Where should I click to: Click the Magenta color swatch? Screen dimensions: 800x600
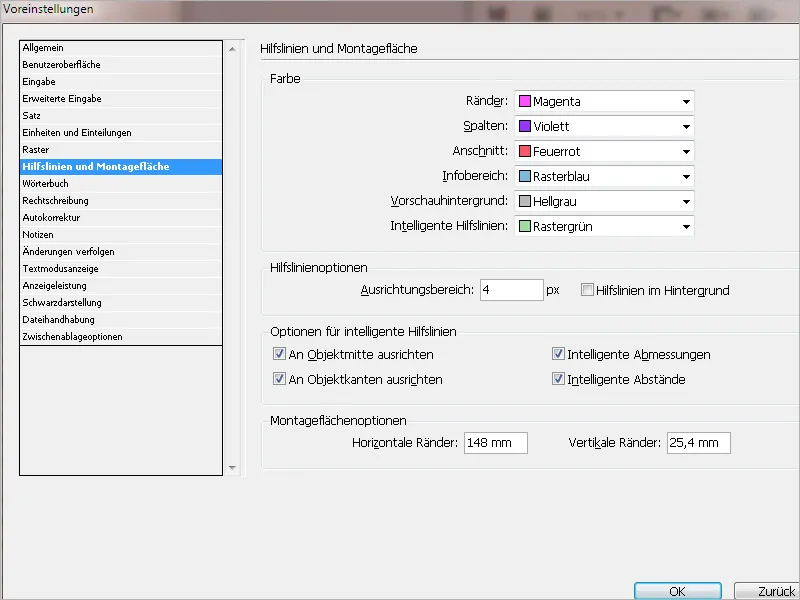tap(524, 101)
